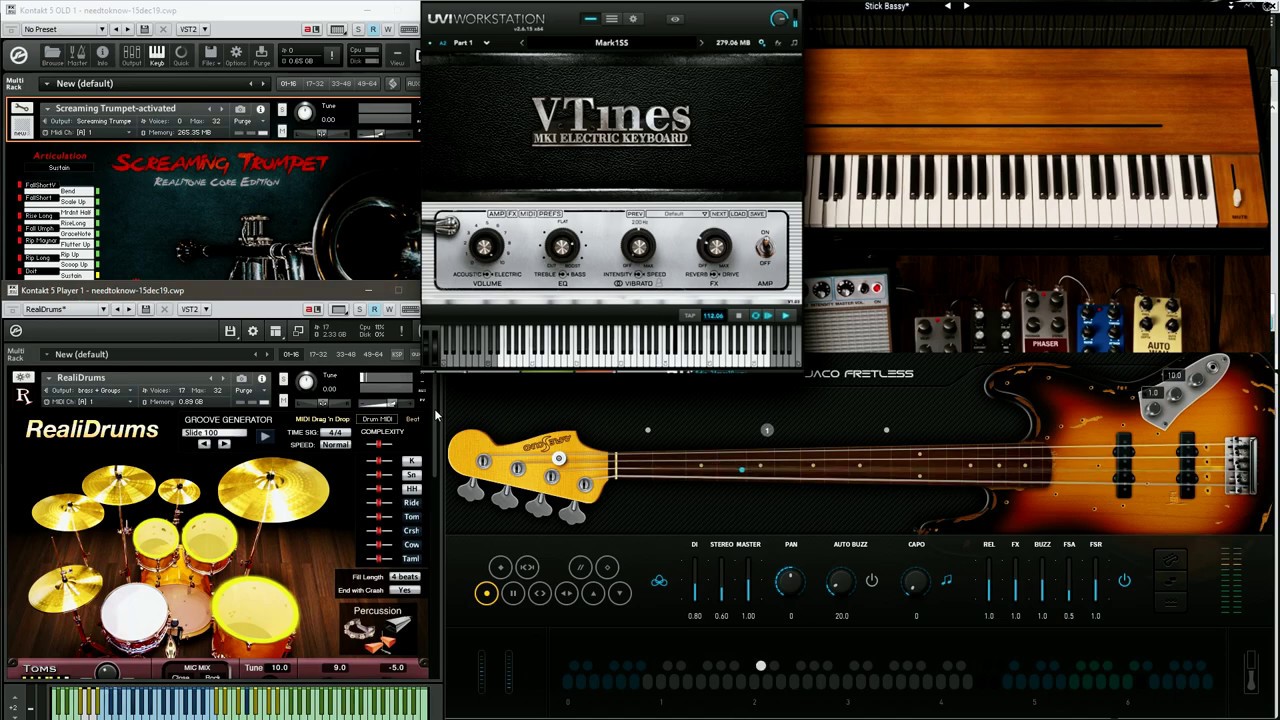Image resolution: width=1280 pixels, height=720 pixels.
Task: Select 01-16 channel tab in top Kontakt
Action: tap(288, 84)
